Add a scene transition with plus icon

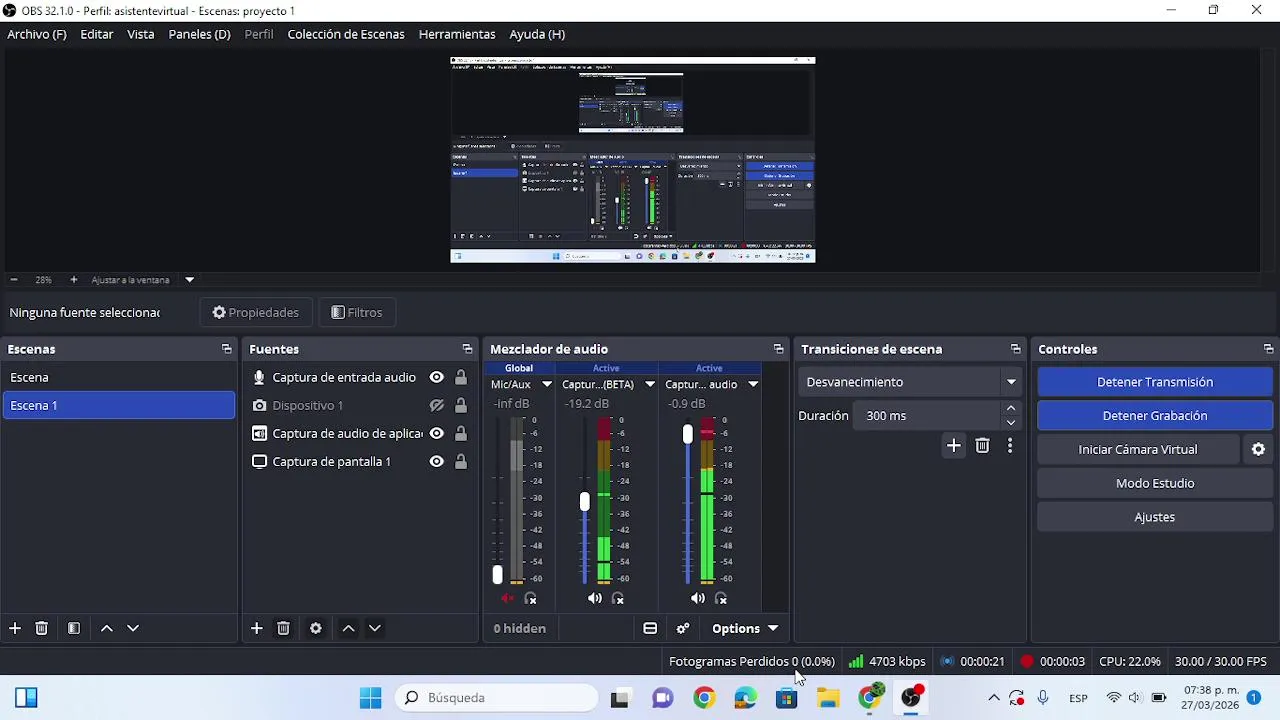coord(954,446)
